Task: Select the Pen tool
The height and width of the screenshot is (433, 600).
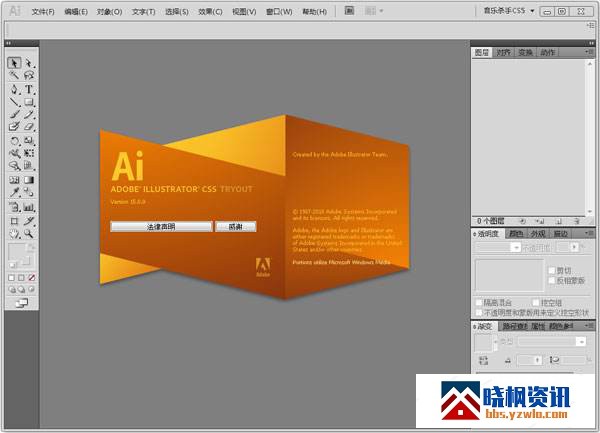Action: click(14, 88)
